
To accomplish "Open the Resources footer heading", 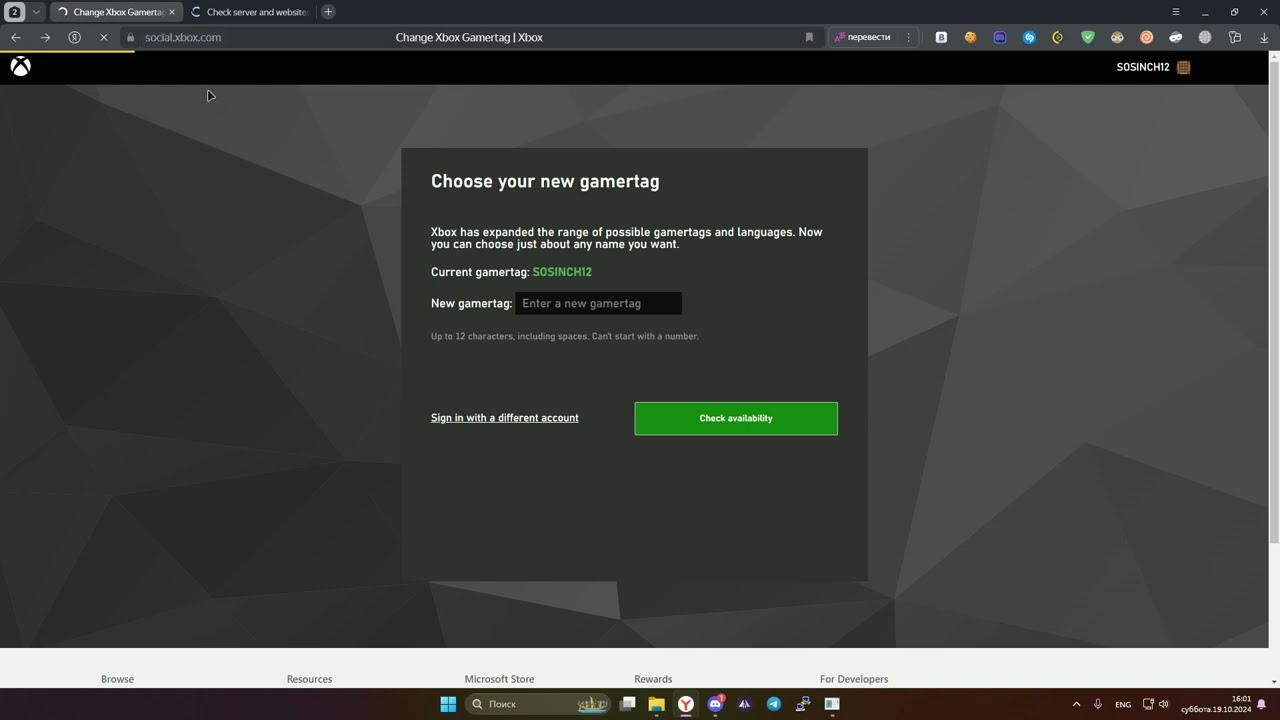I will point(309,679).
